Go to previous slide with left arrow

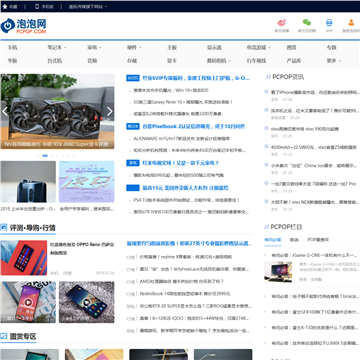5,111
